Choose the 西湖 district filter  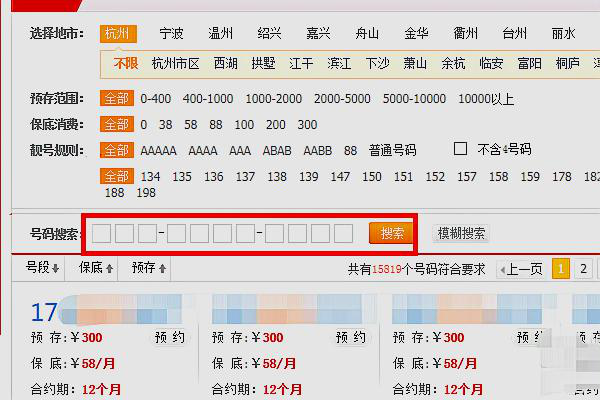pos(226,63)
